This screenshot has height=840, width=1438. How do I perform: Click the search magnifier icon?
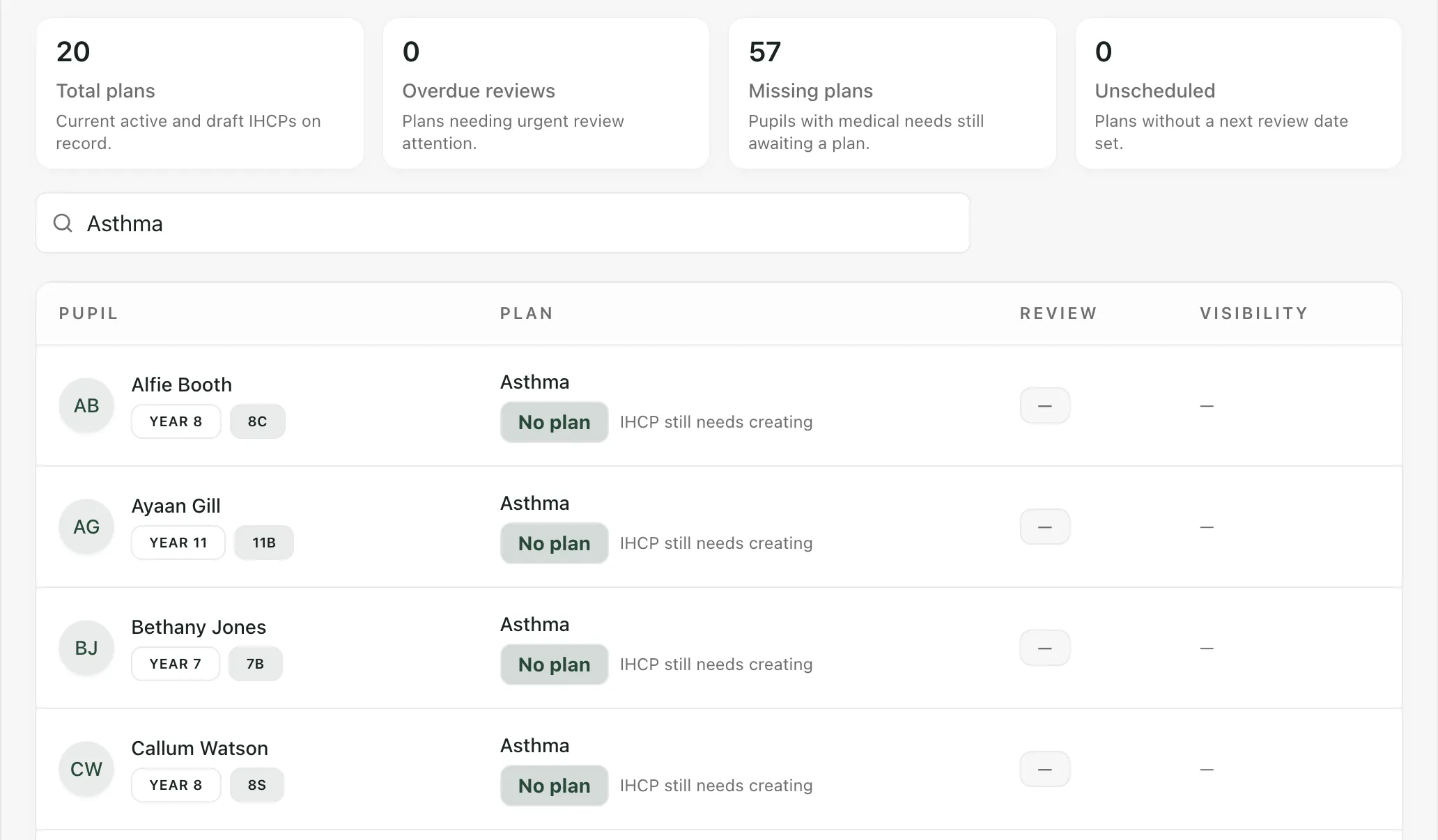(63, 223)
